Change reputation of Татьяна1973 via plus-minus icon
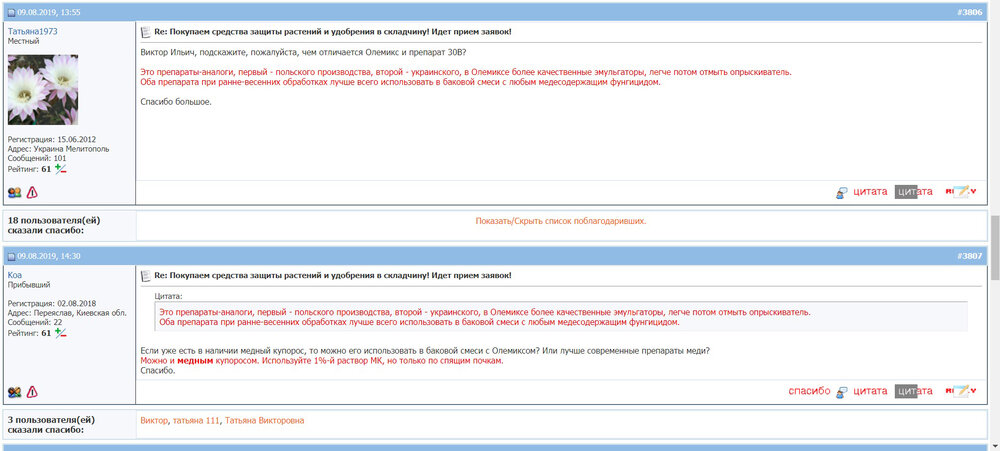Image resolution: width=1000 pixels, height=451 pixels. point(61,169)
